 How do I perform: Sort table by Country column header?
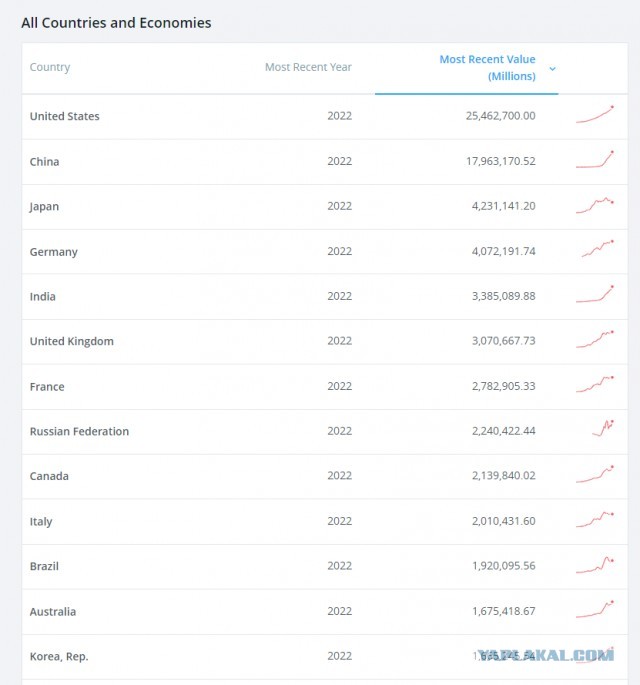50,67
